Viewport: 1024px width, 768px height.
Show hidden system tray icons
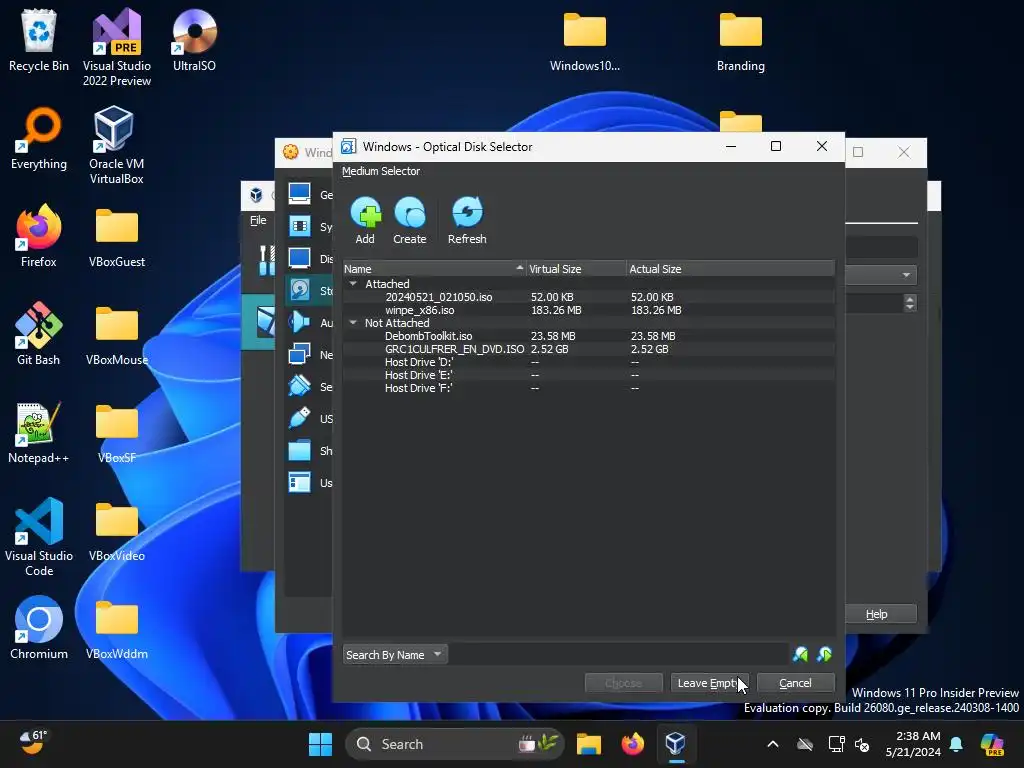pyautogui.click(x=773, y=744)
